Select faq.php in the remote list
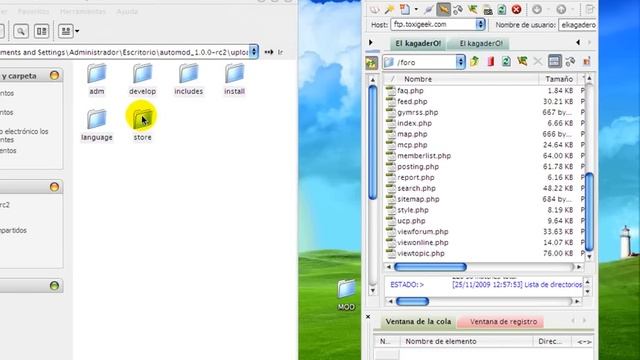The width and height of the screenshot is (640, 360). 411,91
